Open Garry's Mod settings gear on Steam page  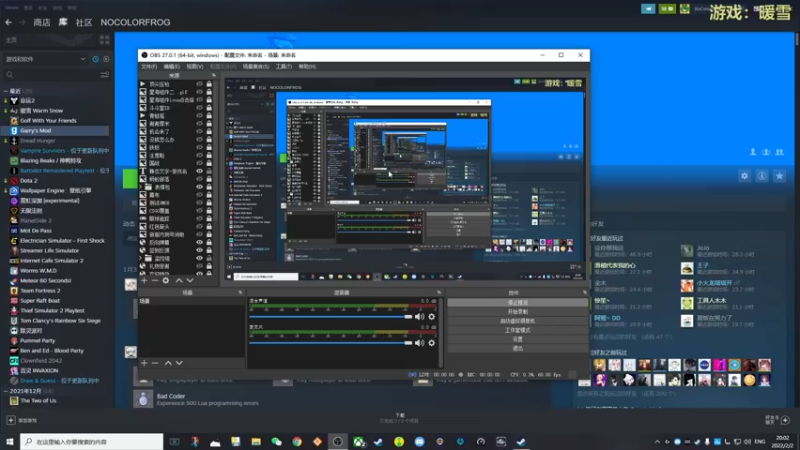tap(744, 176)
